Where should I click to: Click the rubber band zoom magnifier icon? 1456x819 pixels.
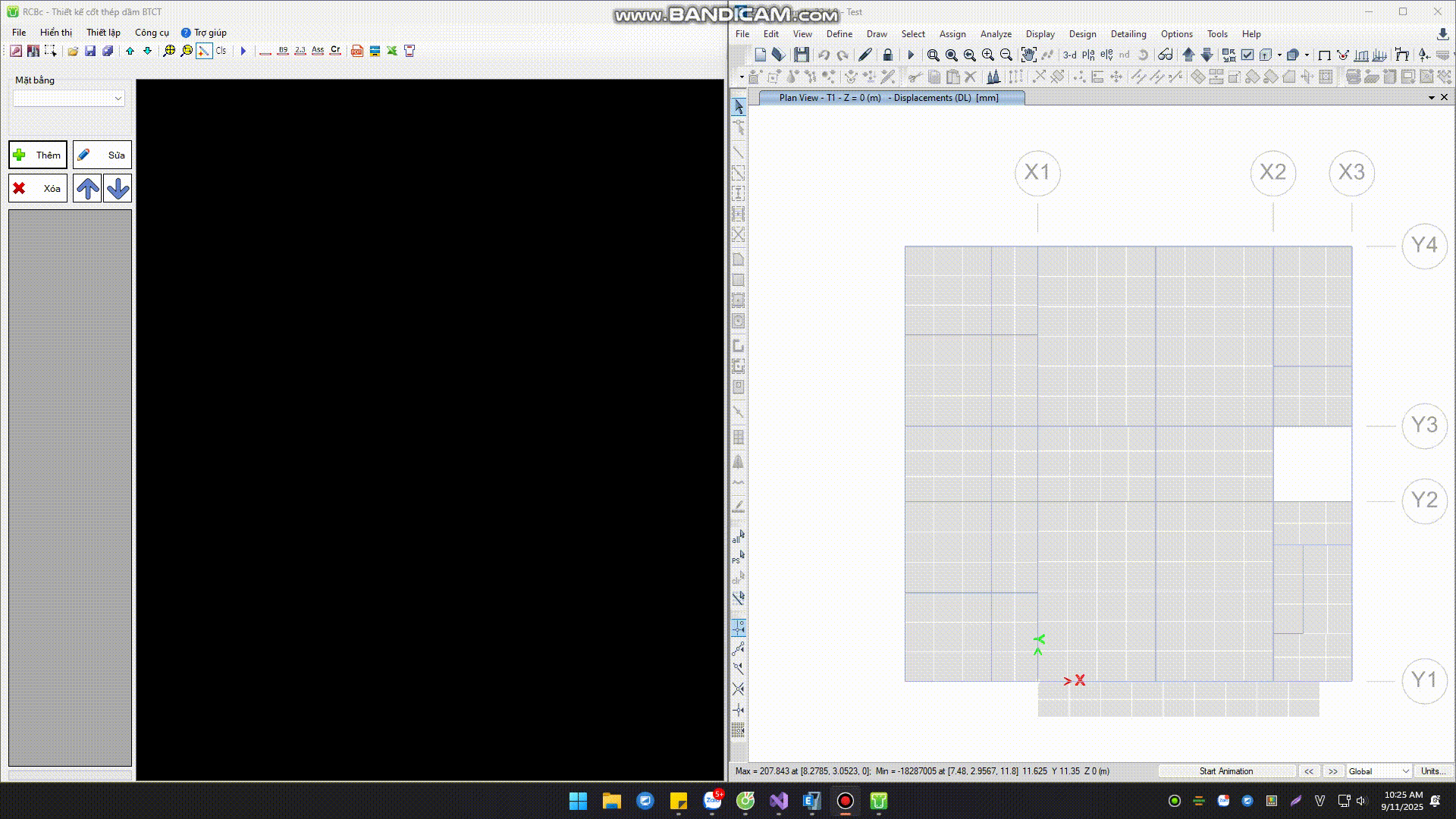click(x=934, y=55)
